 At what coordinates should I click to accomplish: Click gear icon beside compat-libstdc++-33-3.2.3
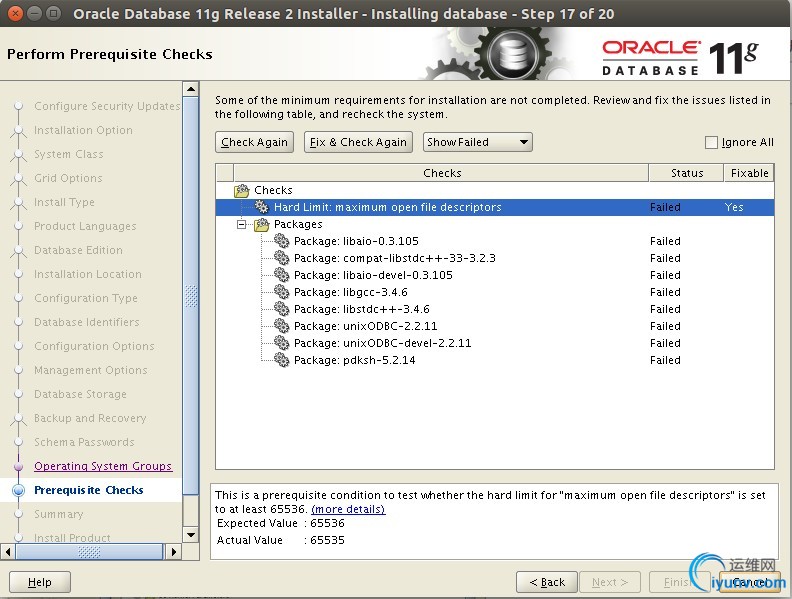coord(281,258)
